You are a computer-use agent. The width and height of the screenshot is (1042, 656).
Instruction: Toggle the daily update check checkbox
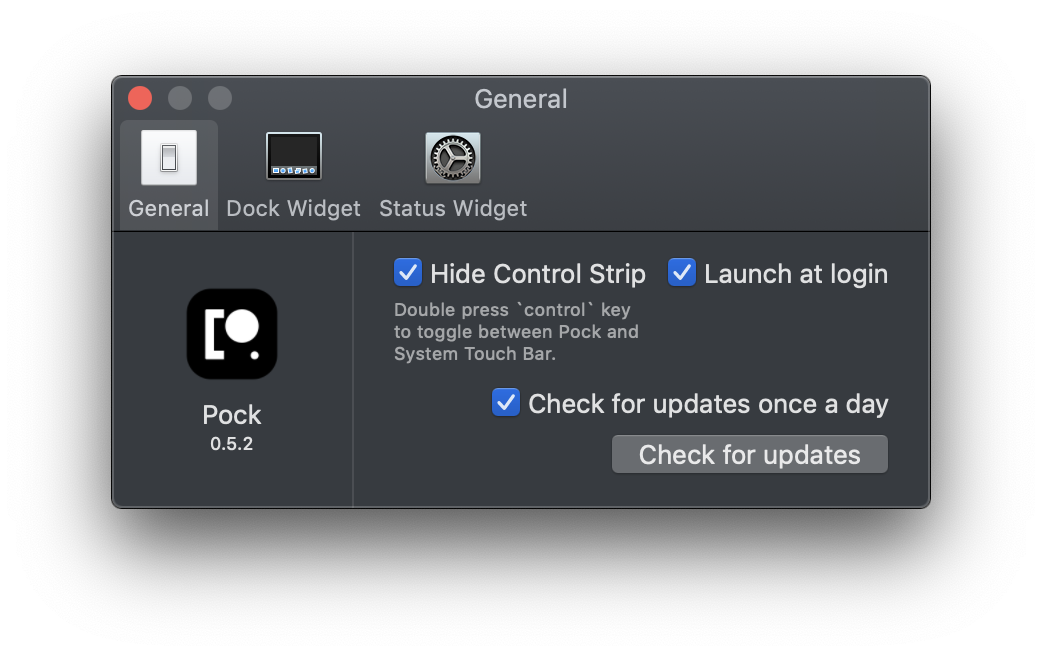click(x=506, y=403)
